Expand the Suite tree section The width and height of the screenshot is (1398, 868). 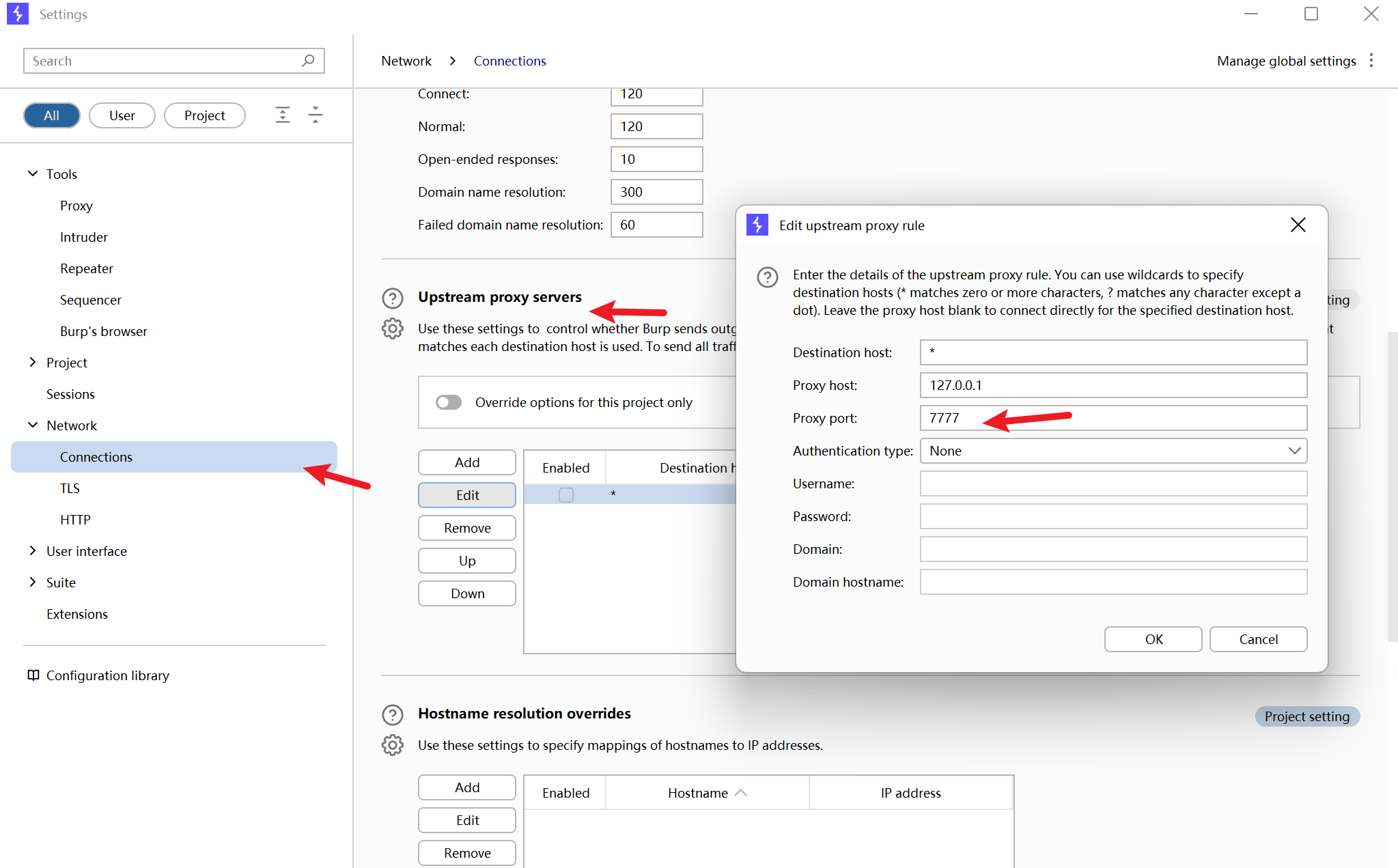click(33, 582)
